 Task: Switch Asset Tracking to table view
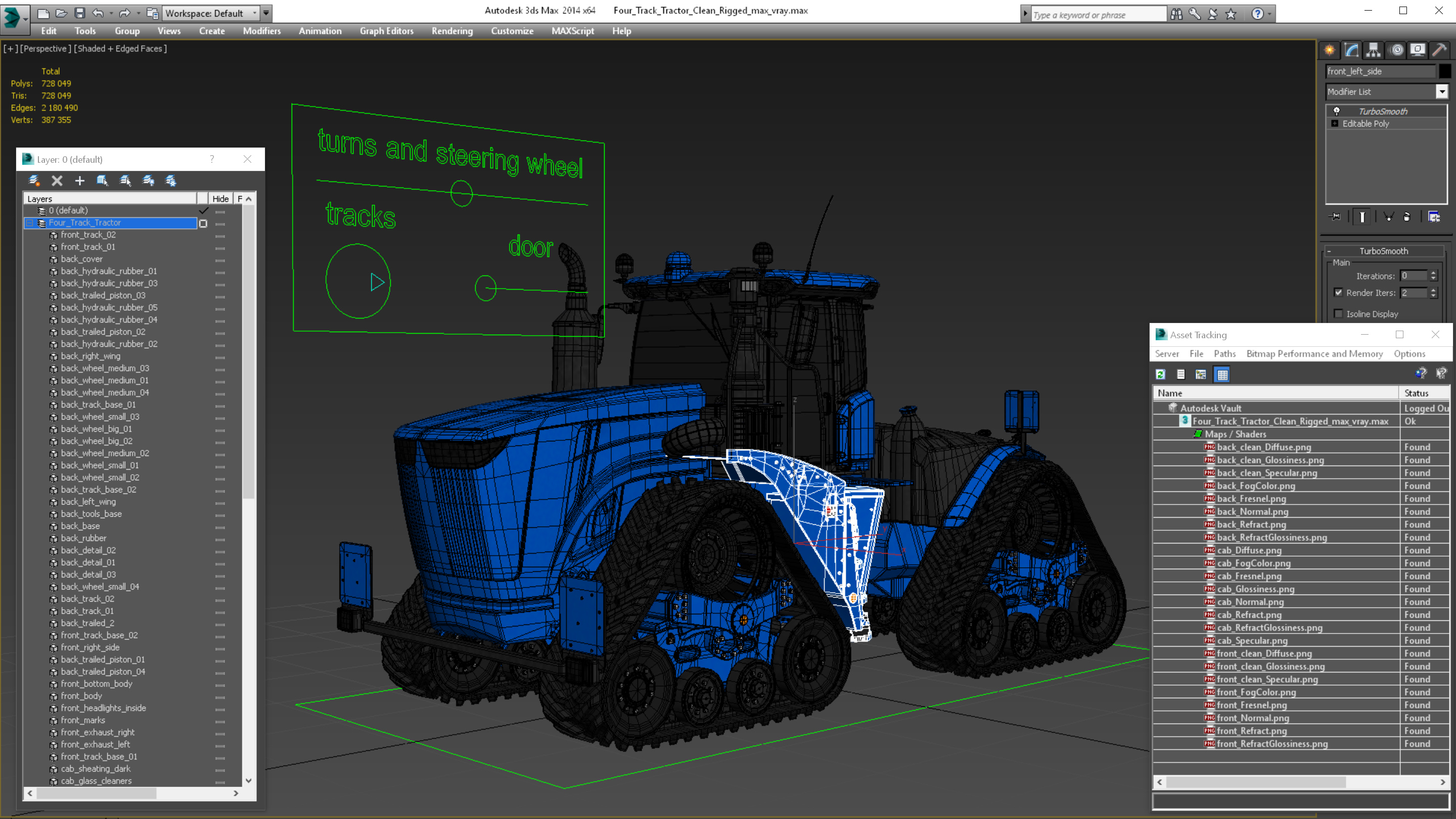1222,374
